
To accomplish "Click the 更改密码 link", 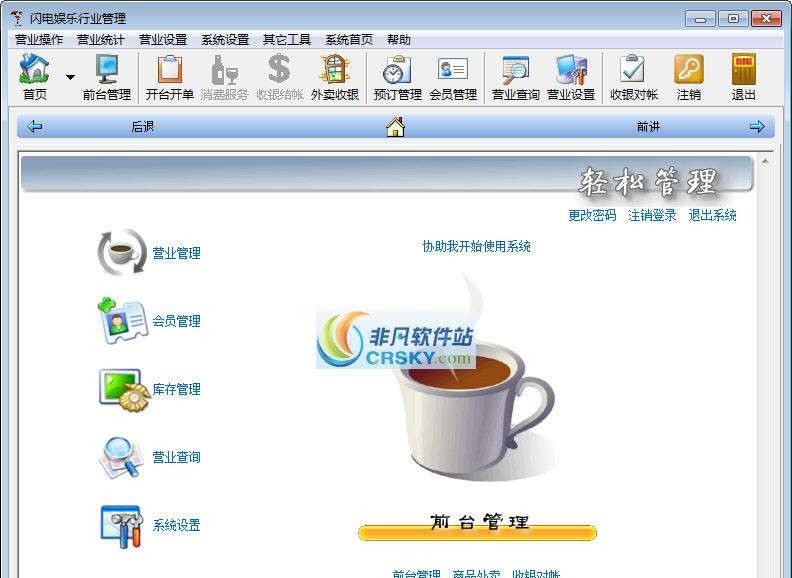I will (592, 215).
